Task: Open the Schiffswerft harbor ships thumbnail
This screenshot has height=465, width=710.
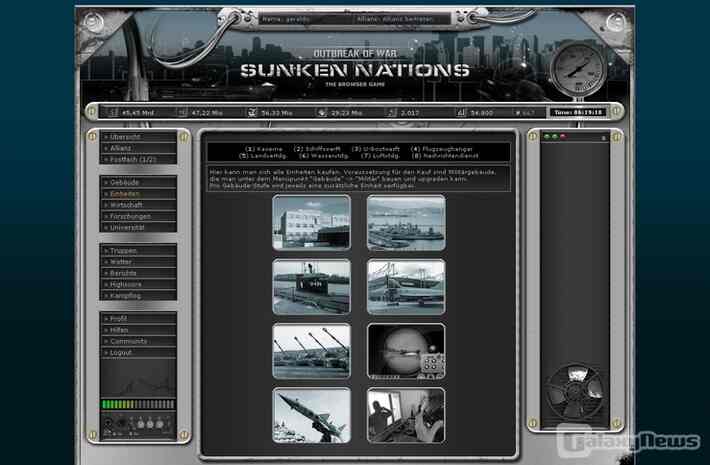Action: tap(406, 223)
